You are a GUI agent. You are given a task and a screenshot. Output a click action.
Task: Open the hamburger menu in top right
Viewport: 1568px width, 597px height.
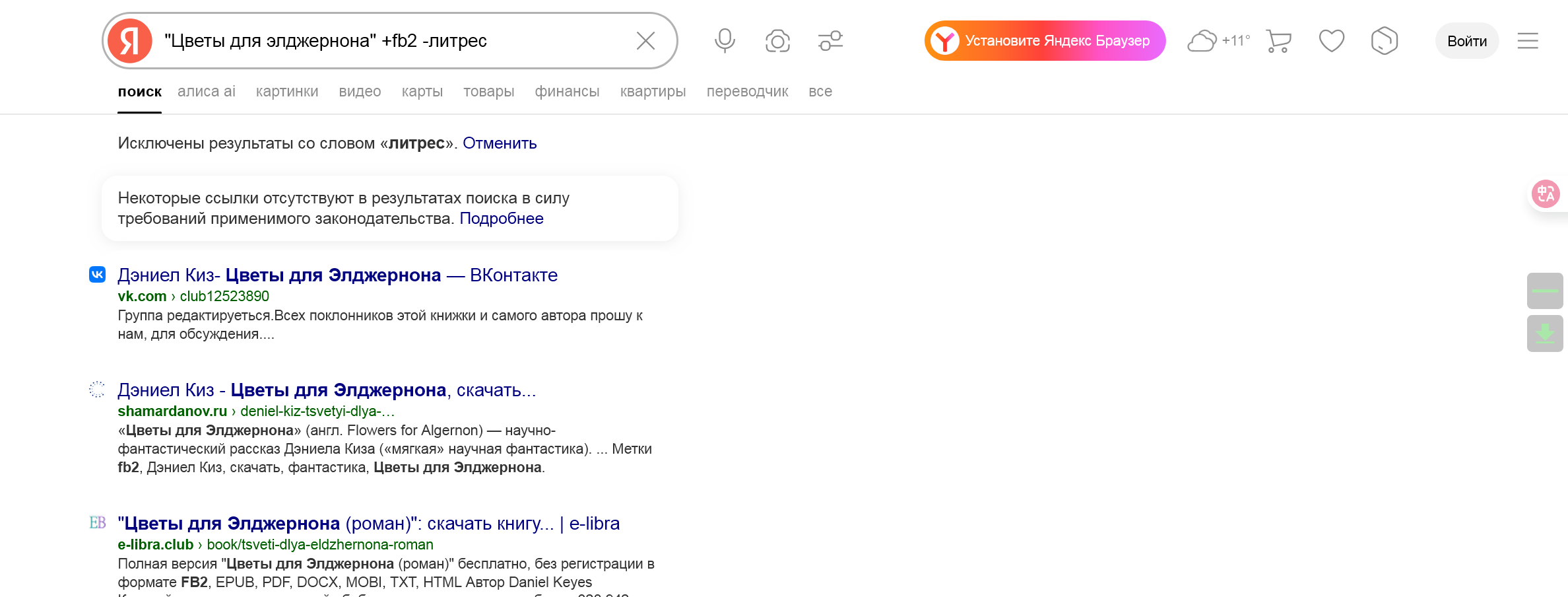tap(1527, 41)
